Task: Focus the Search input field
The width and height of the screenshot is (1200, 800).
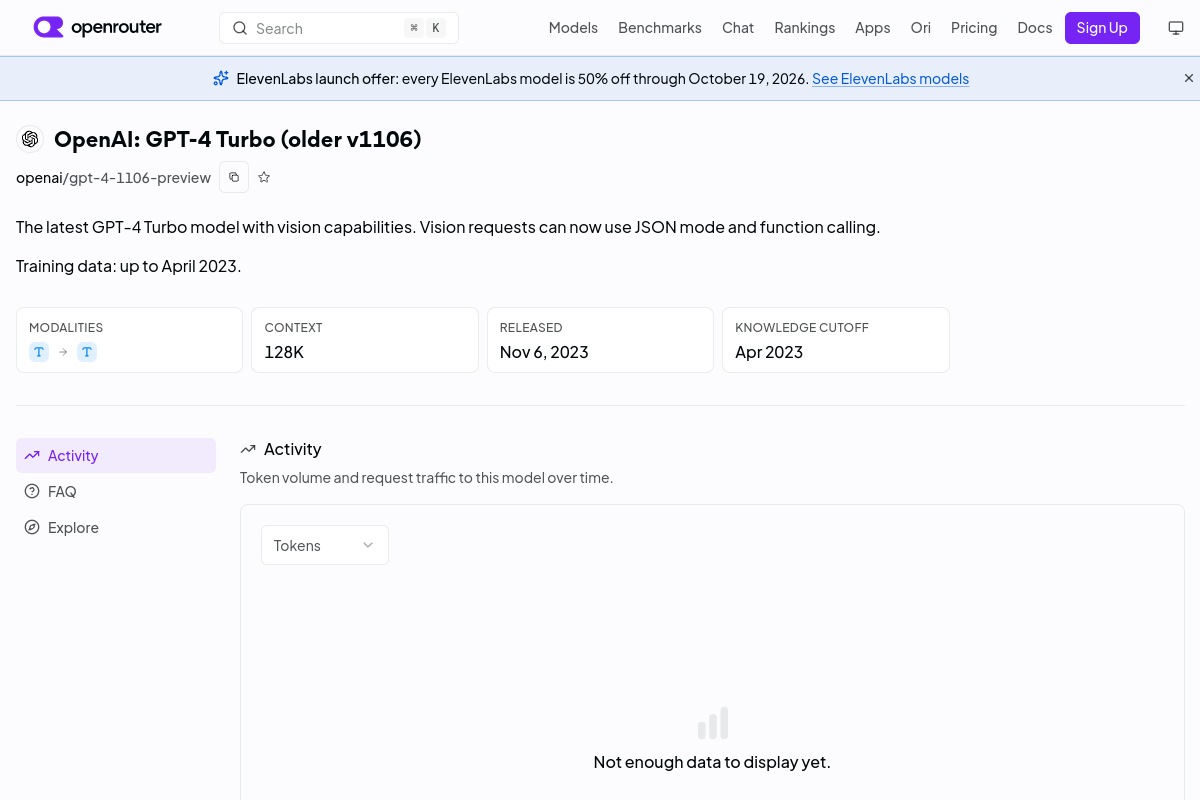Action: click(x=339, y=28)
